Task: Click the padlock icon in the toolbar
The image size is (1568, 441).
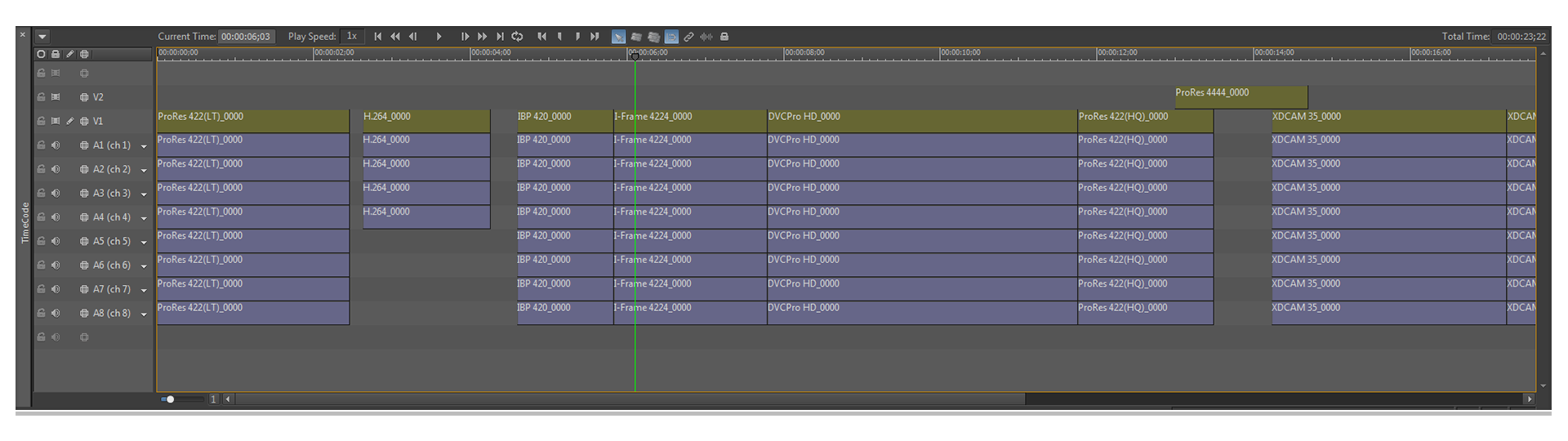Action: [x=724, y=37]
